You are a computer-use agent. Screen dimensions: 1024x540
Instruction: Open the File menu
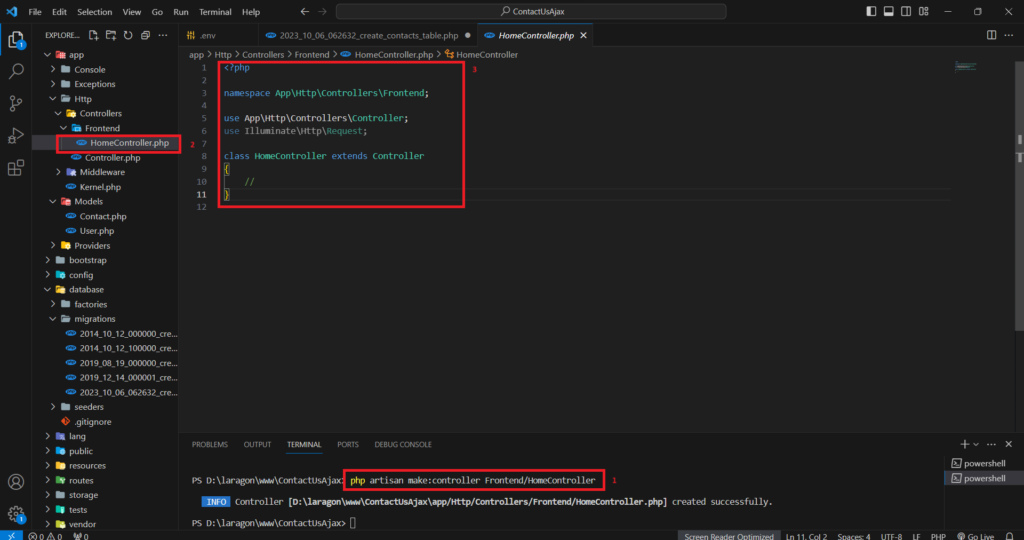[35, 12]
